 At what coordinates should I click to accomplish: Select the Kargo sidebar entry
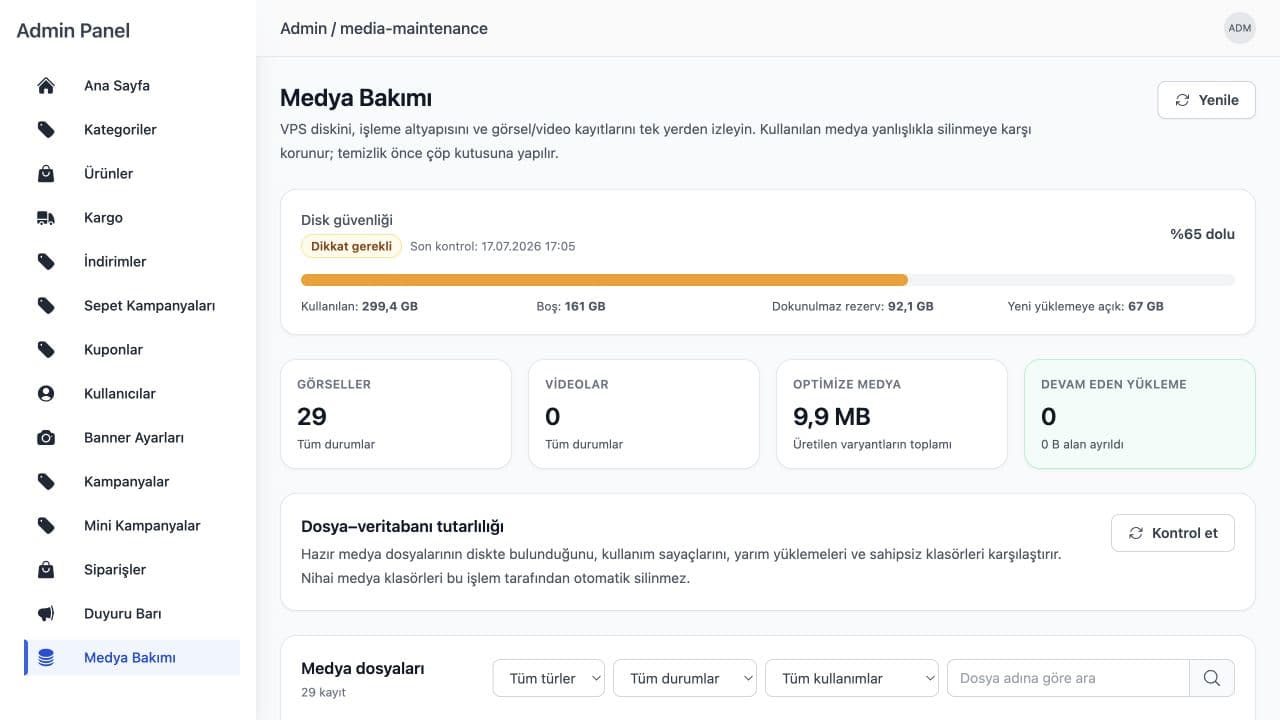(132, 218)
